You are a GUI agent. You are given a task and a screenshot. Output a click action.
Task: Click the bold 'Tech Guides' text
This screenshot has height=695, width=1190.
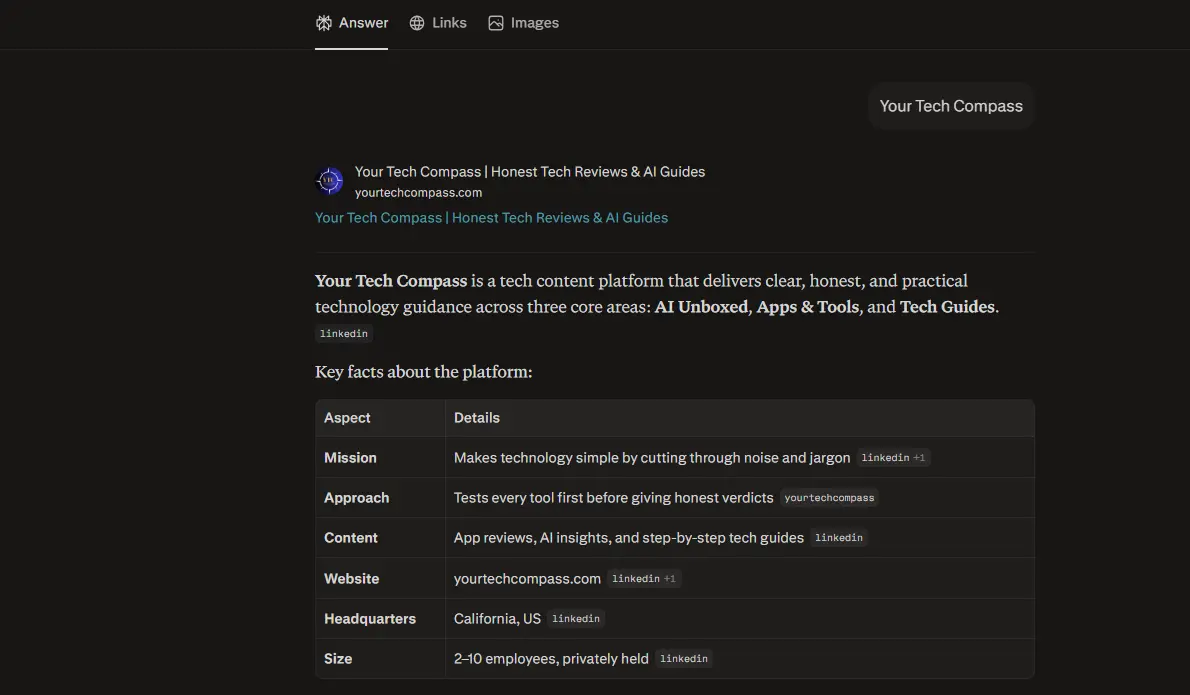(x=947, y=307)
